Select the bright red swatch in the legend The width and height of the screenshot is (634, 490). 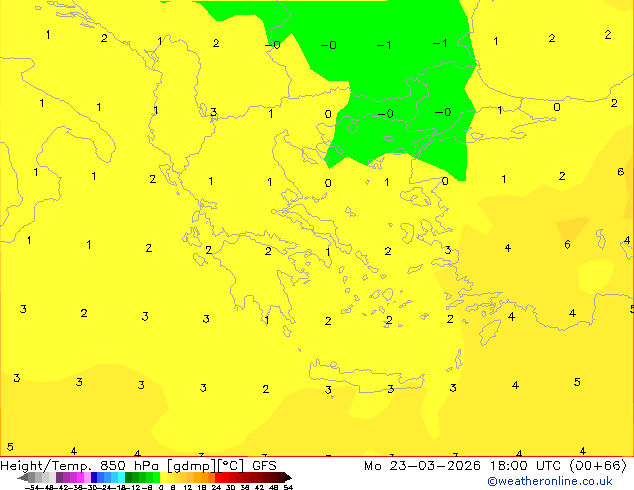pos(218,477)
